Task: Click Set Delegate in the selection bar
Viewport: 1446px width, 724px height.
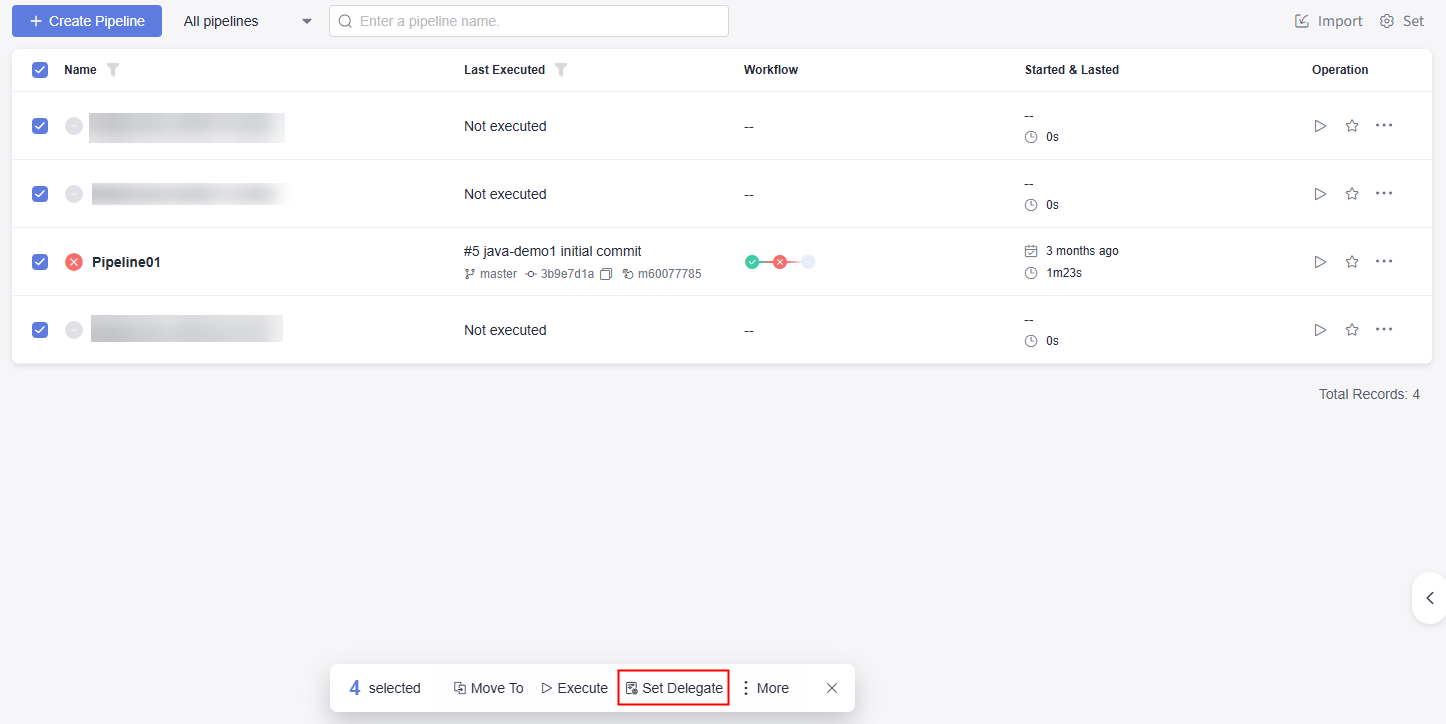Action: [x=674, y=688]
